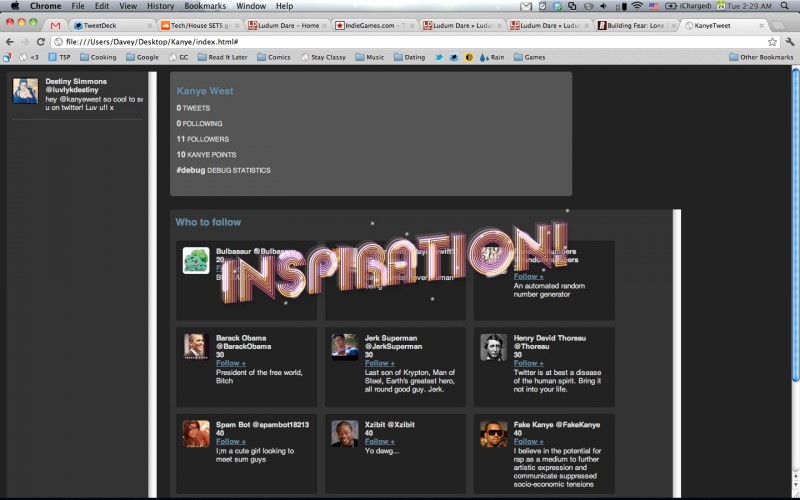
Task: Open the Dating bookmarks folder
Action: (x=409, y=57)
